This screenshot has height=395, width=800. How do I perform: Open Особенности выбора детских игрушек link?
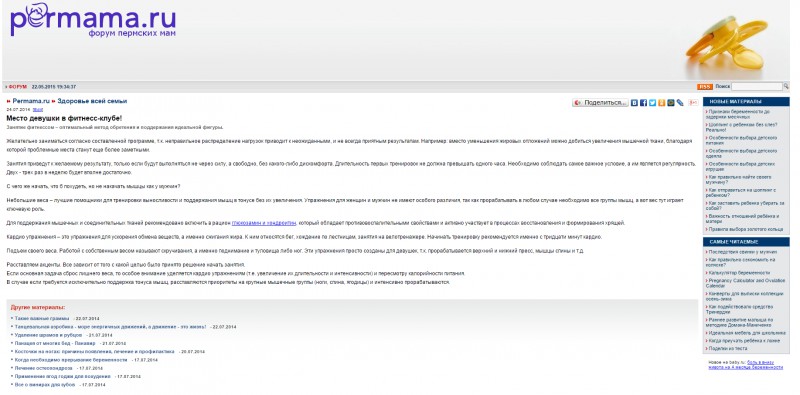tap(742, 167)
